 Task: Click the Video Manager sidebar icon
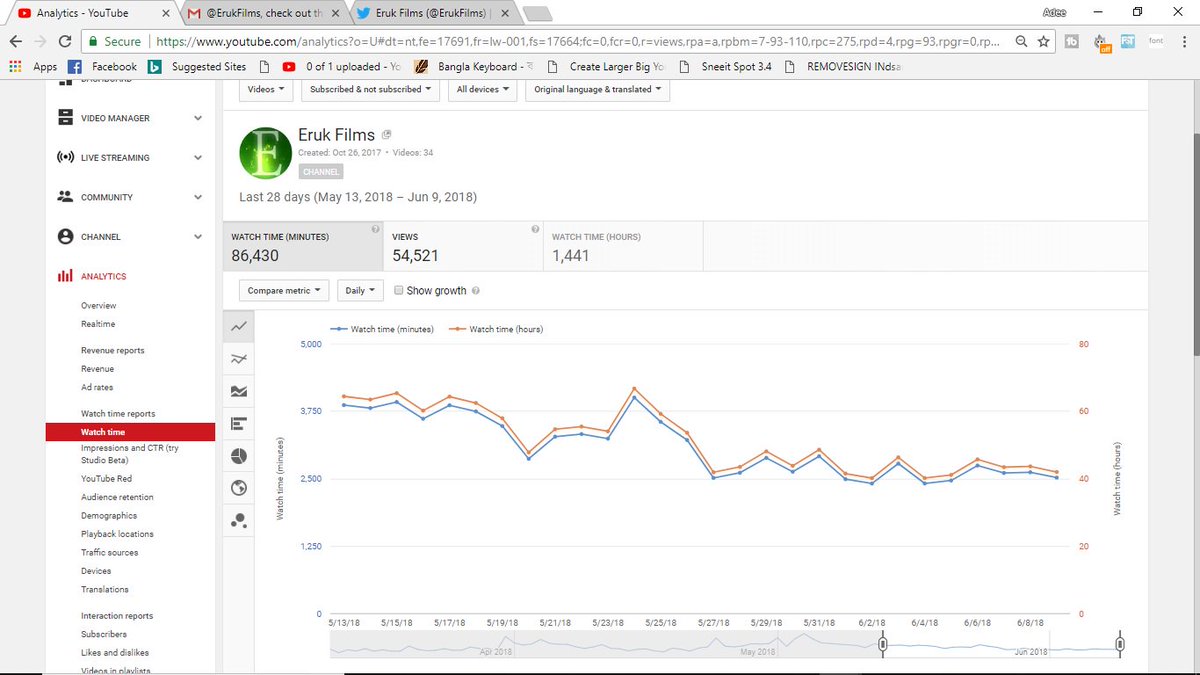pyautogui.click(x=65, y=118)
